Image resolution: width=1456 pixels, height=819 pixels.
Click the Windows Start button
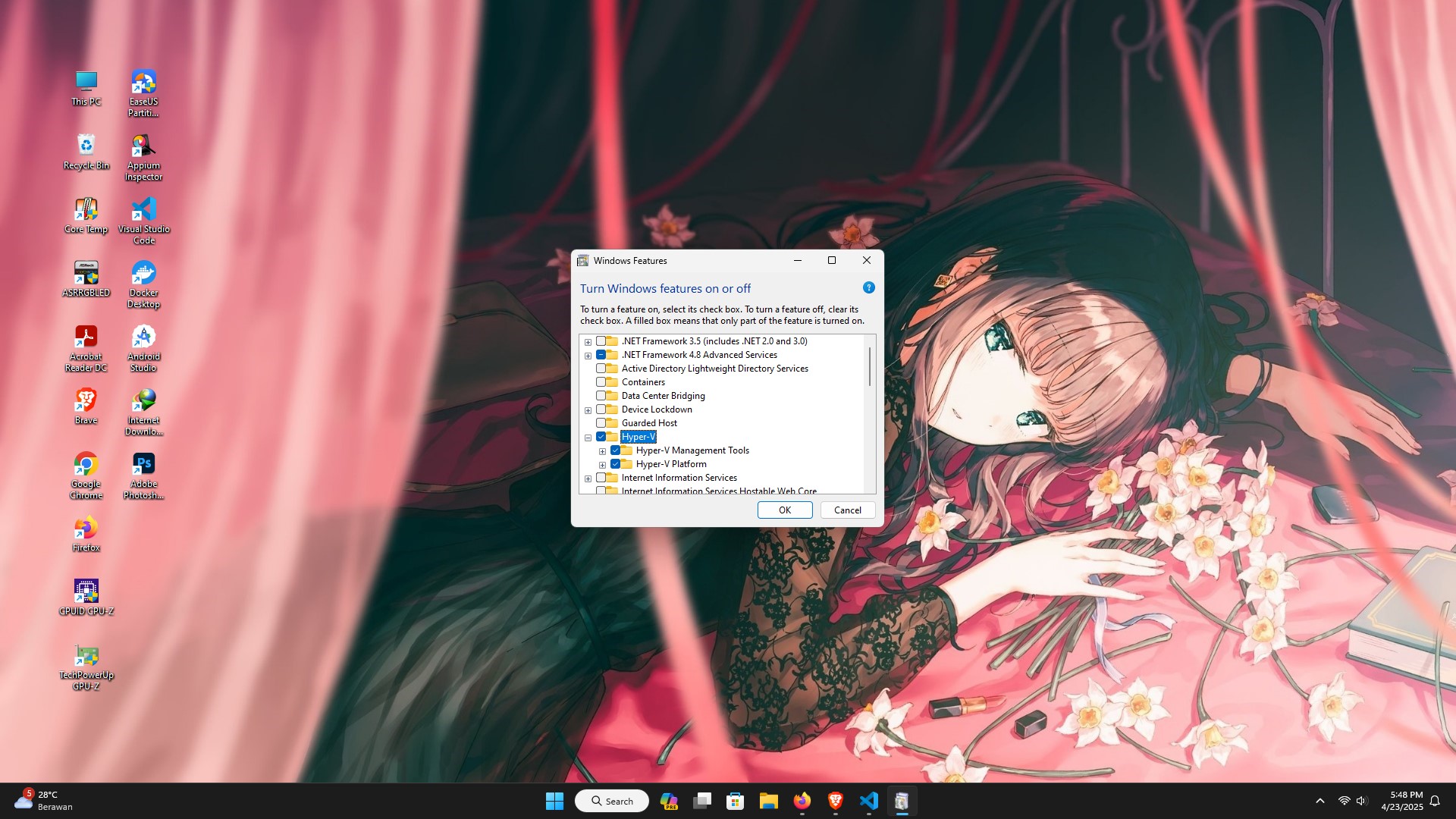[x=554, y=801]
